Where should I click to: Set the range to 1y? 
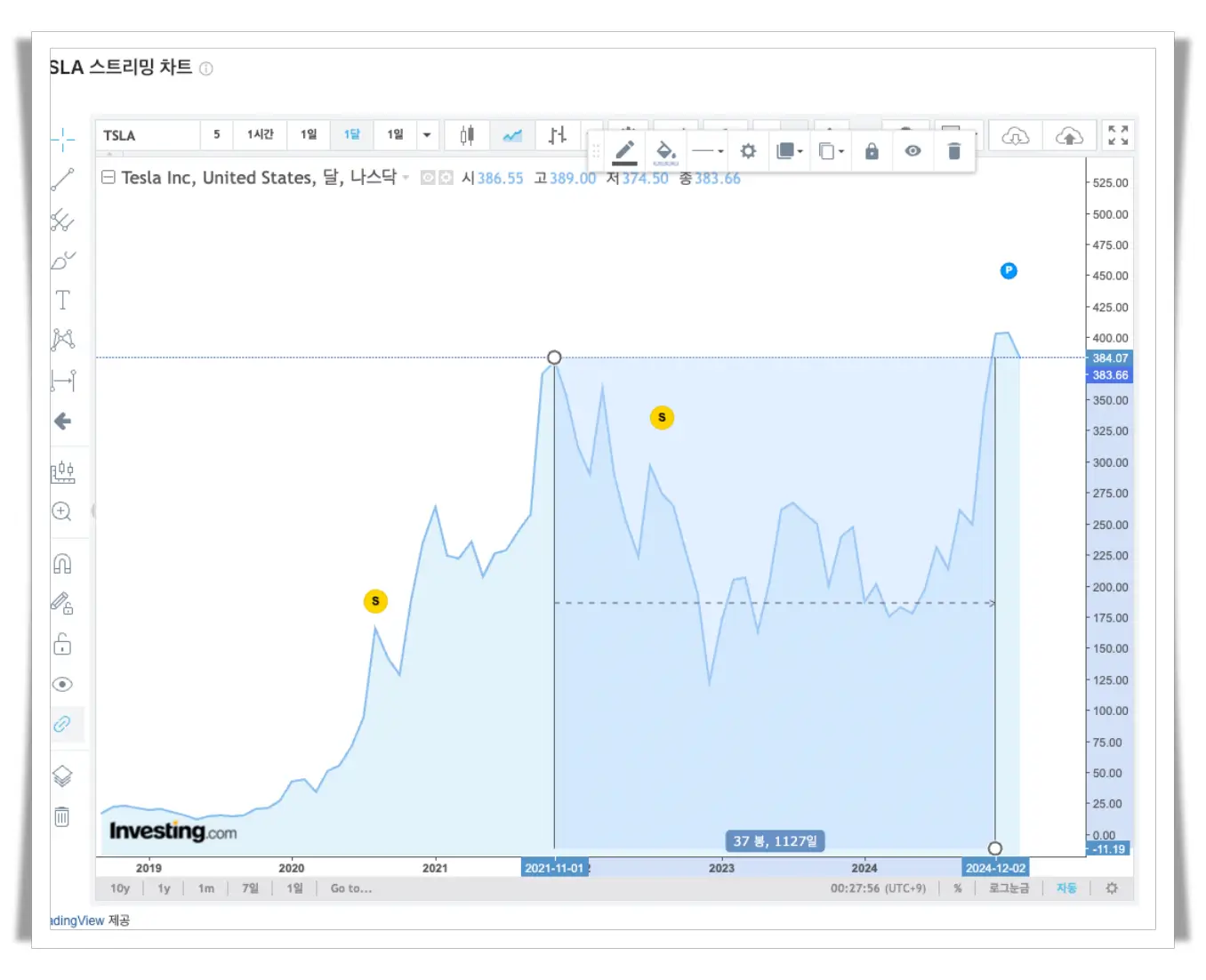(x=164, y=888)
